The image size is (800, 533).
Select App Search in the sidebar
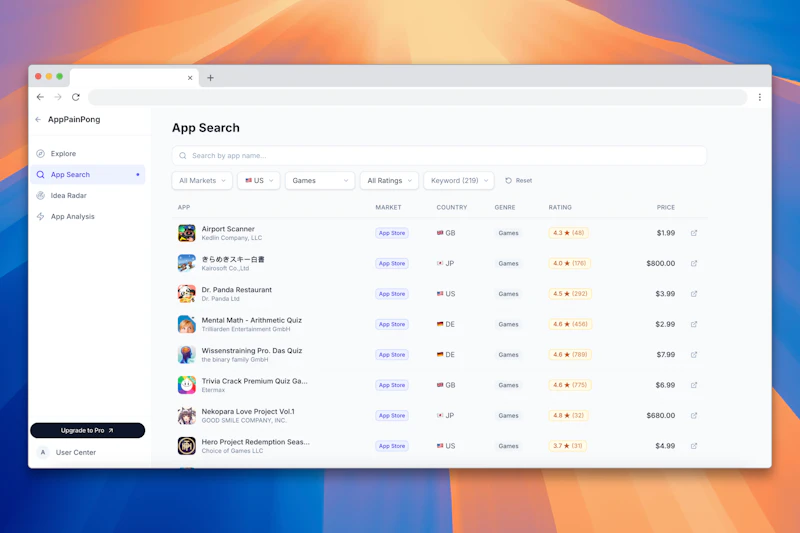pos(88,174)
